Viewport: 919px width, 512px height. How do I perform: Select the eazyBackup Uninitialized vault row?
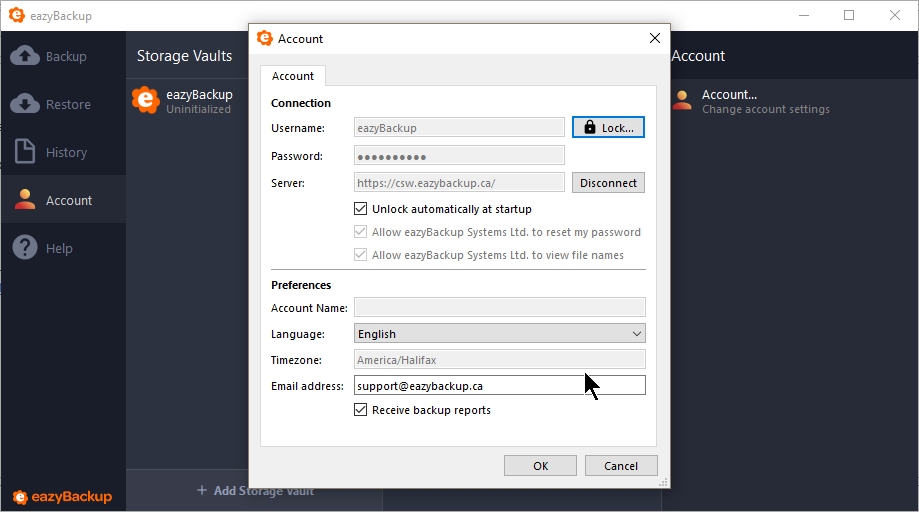[188, 101]
